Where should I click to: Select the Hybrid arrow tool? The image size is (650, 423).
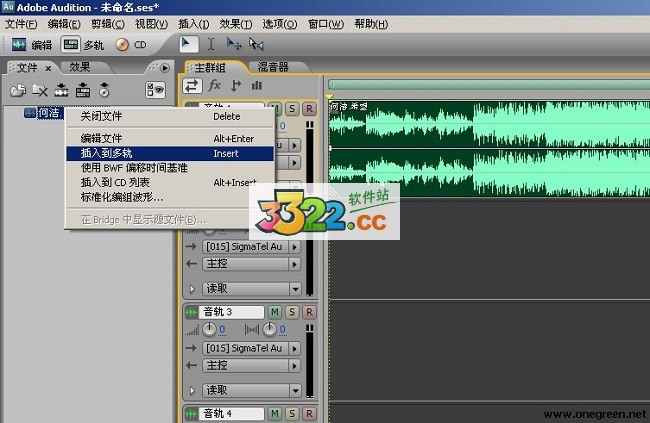point(189,44)
